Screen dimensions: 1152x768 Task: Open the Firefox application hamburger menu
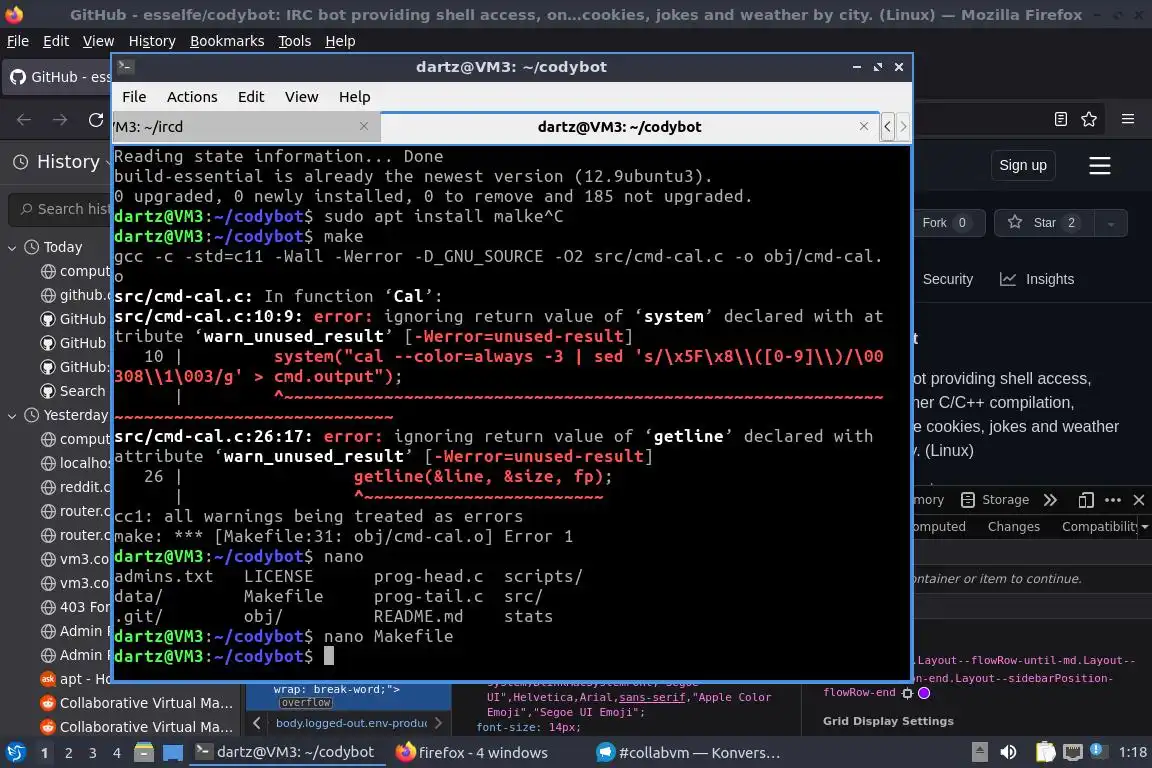pyautogui.click(x=1128, y=119)
